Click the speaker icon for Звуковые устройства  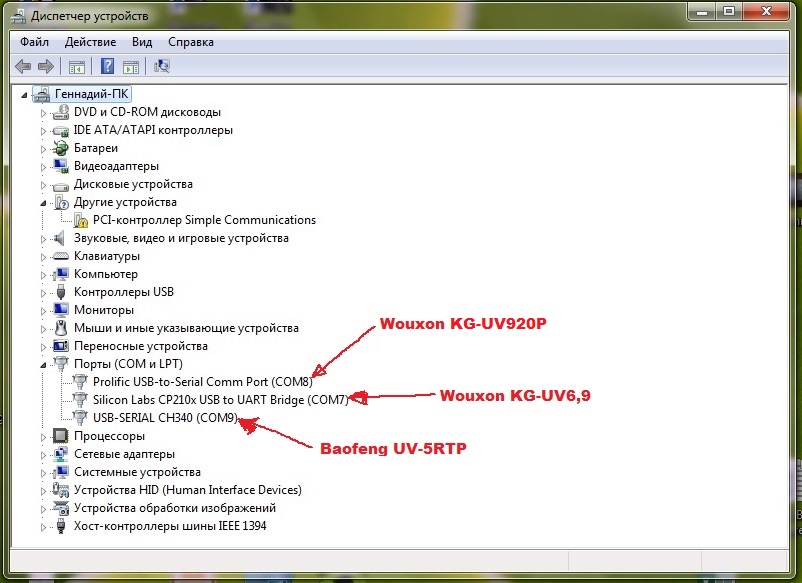coord(60,238)
